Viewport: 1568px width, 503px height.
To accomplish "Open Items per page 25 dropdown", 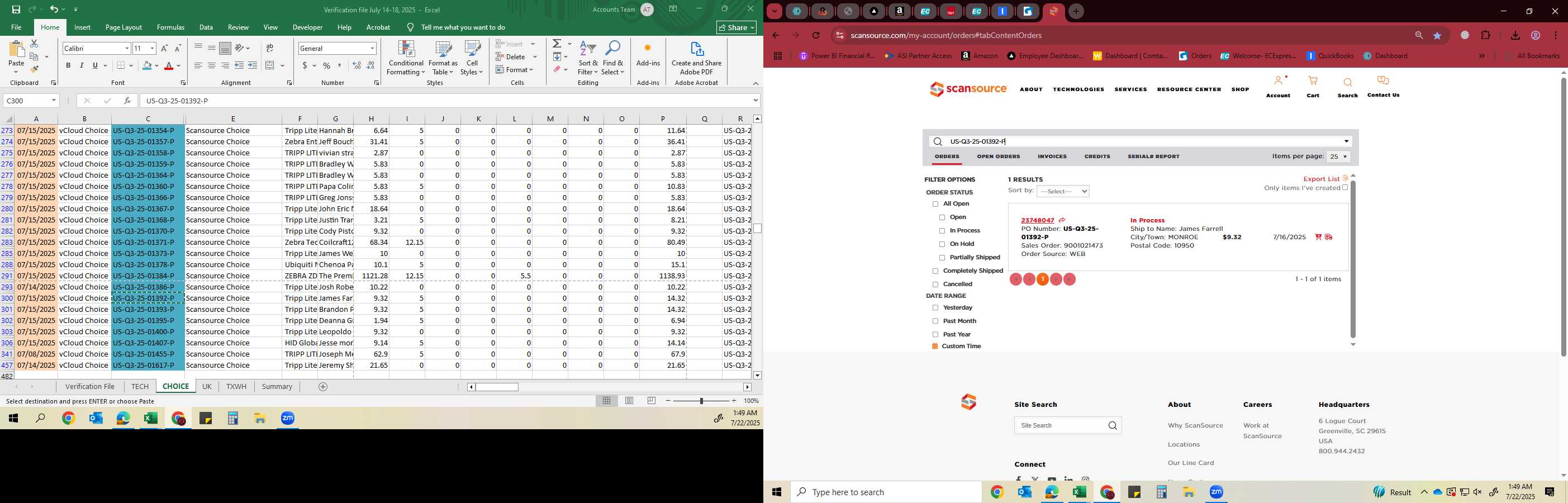I will tap(1338, 156).
